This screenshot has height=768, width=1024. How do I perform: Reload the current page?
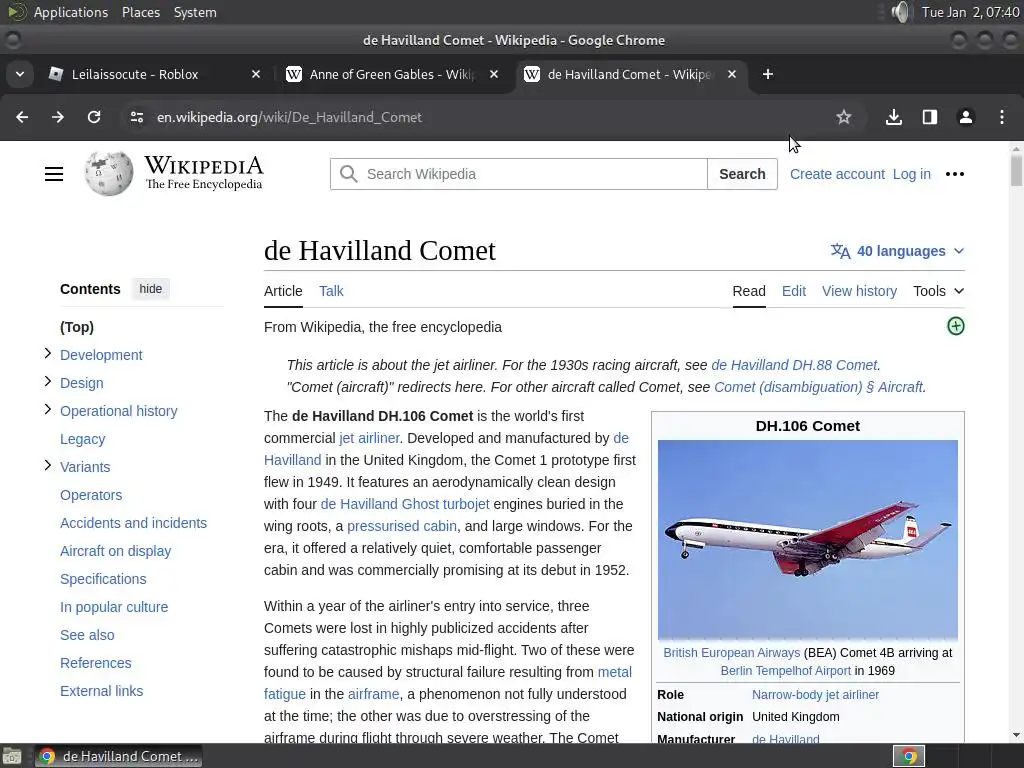94,117
